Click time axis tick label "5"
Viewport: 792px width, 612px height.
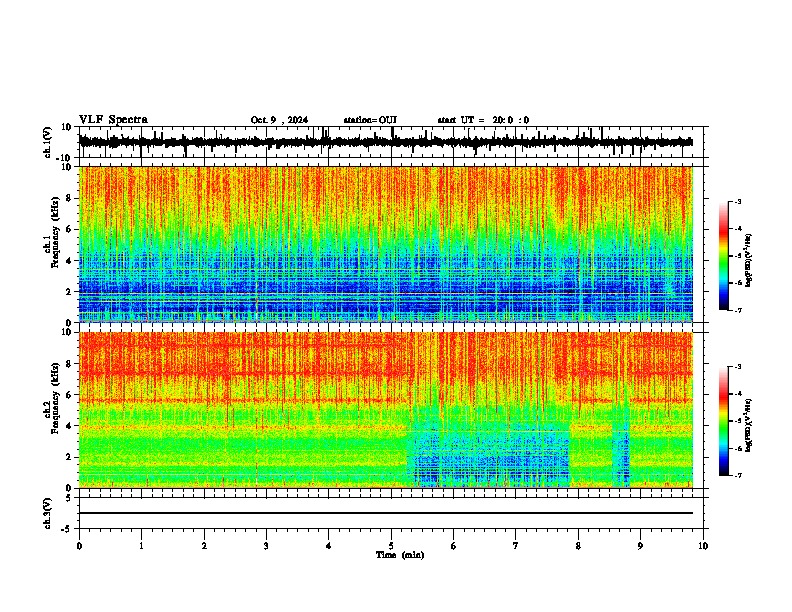(x=391, y=546)
